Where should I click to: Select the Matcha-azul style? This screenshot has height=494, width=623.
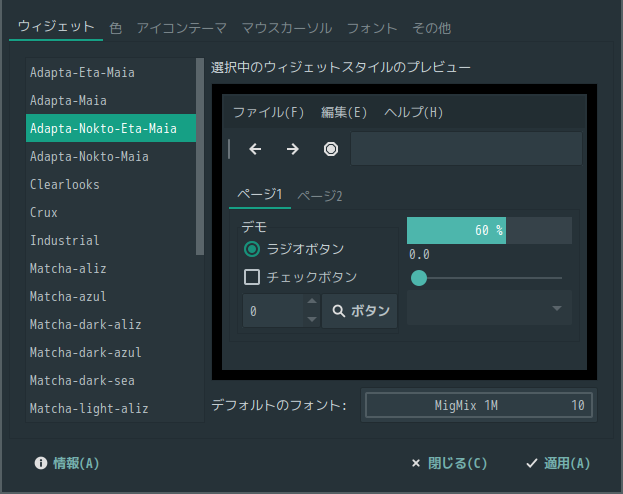111,296
